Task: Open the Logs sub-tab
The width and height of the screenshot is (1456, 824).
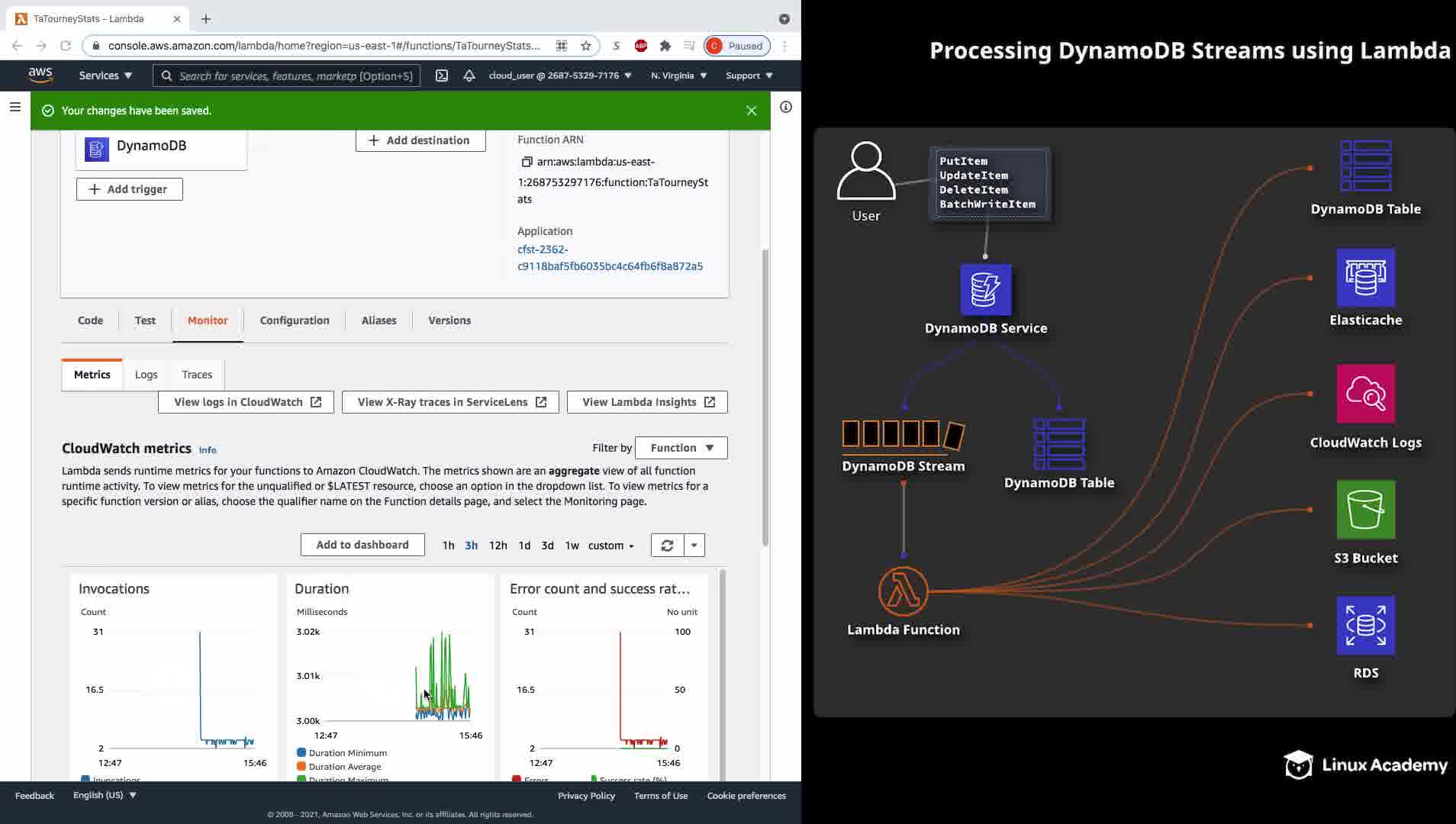Action: [x=146, y=375]
